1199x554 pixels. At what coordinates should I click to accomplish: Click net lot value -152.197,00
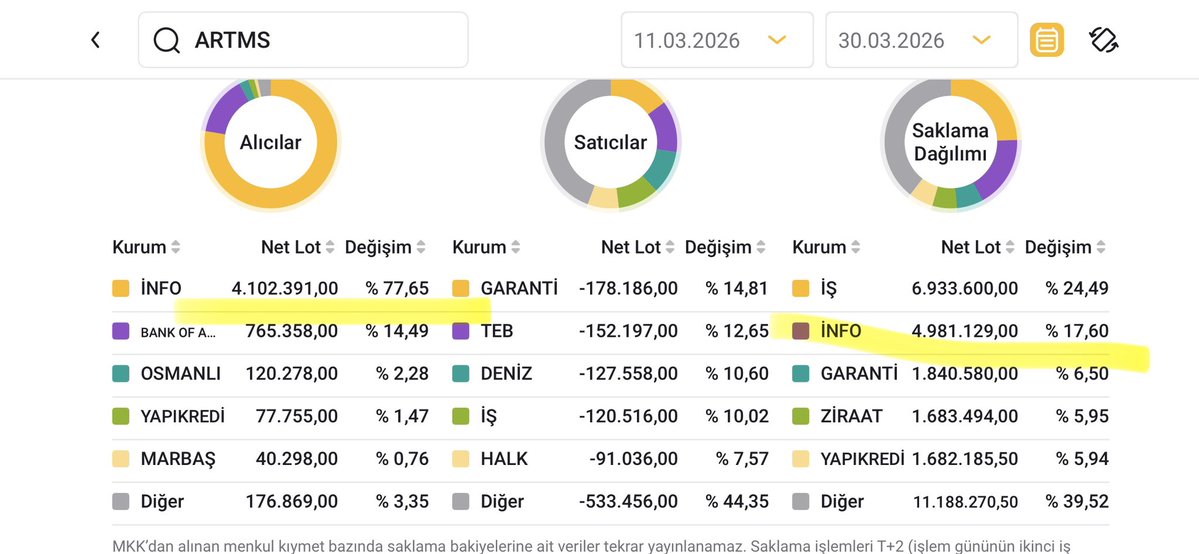pos(629,331)
